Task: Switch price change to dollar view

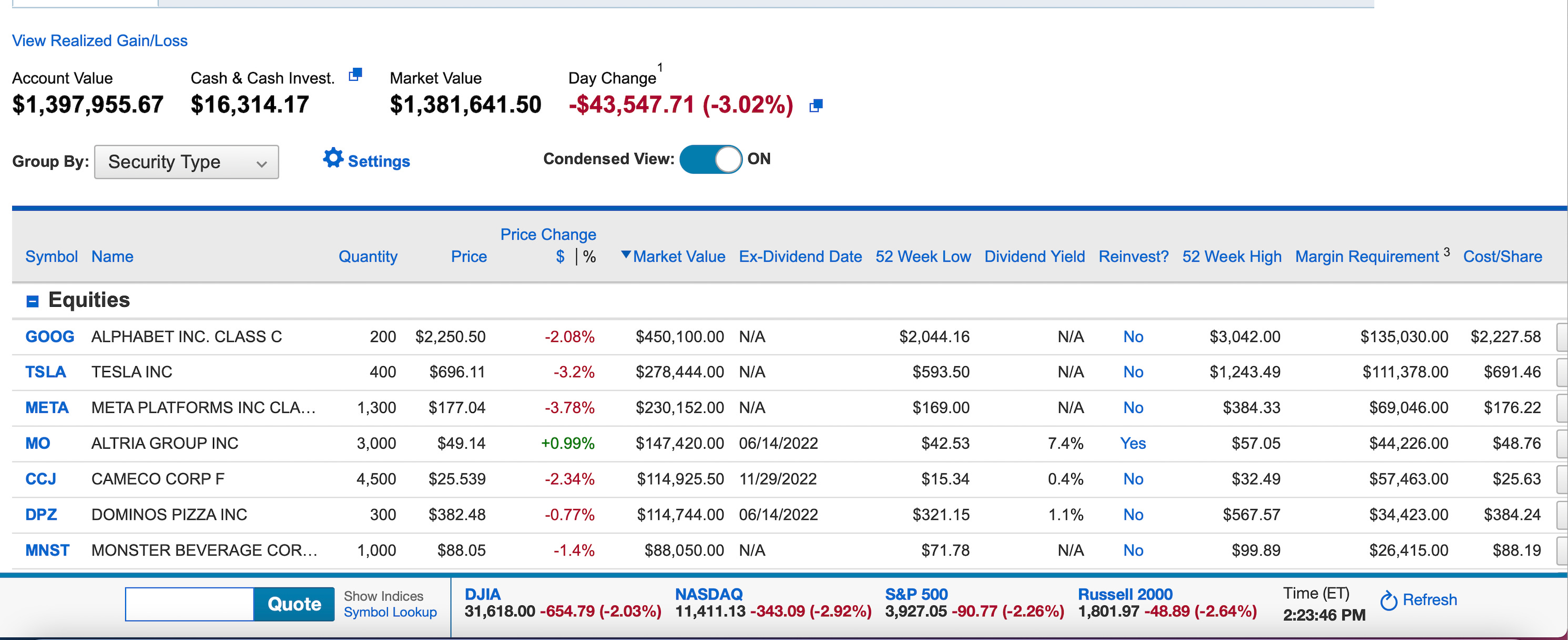Action: click(x=560, y=257)
